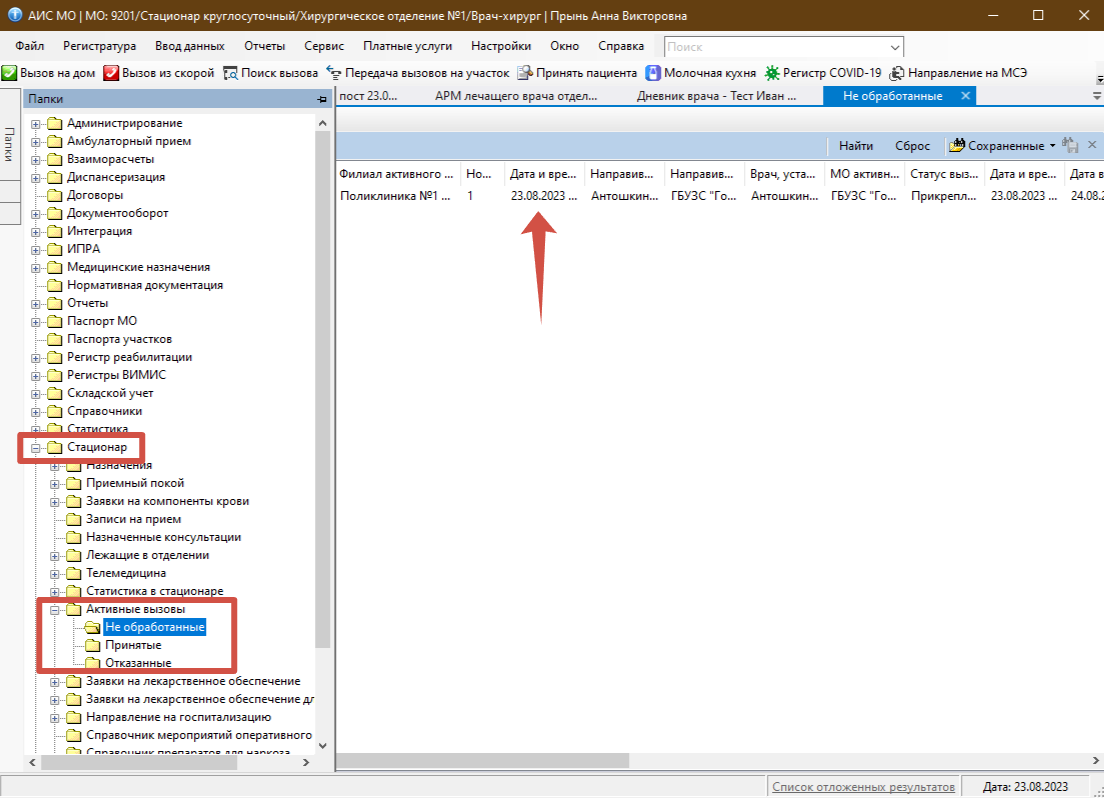Click the 'Регистр COVID-19' virus icon

772,73
